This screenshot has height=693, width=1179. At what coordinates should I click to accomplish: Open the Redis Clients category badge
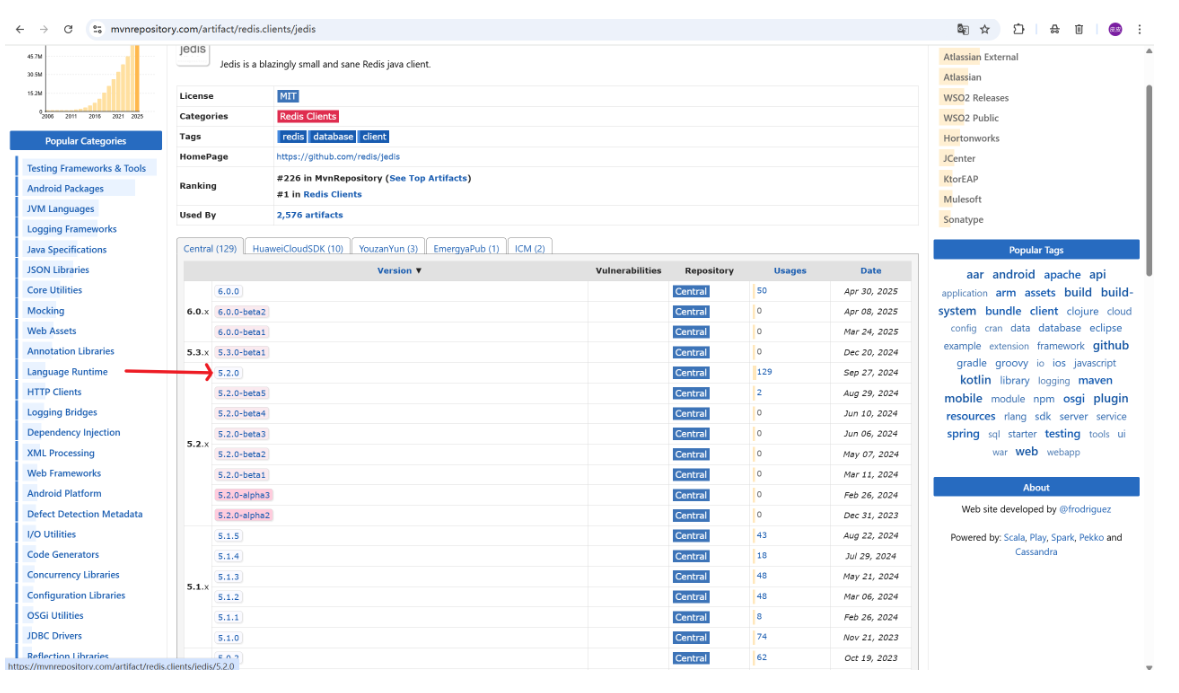(308, 117)
